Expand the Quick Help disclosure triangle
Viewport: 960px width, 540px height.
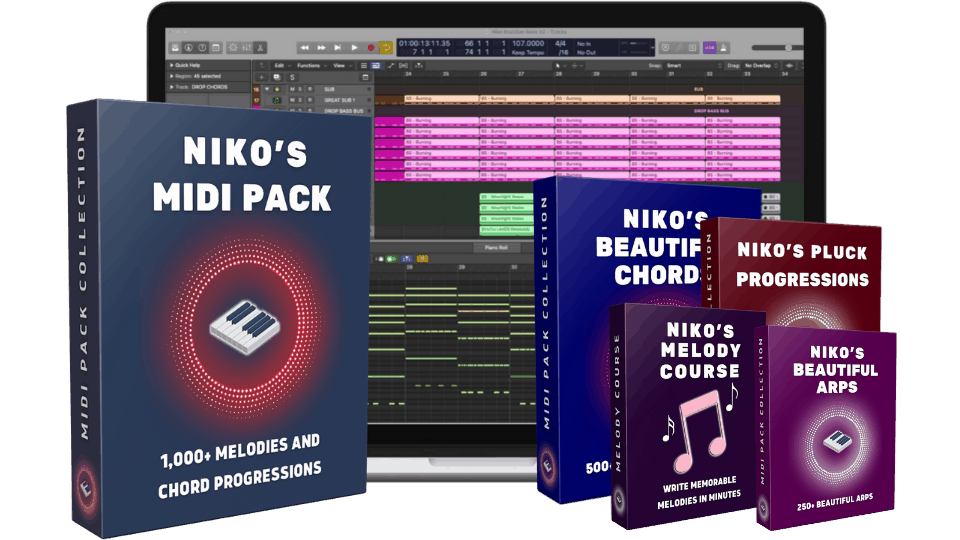171,65
